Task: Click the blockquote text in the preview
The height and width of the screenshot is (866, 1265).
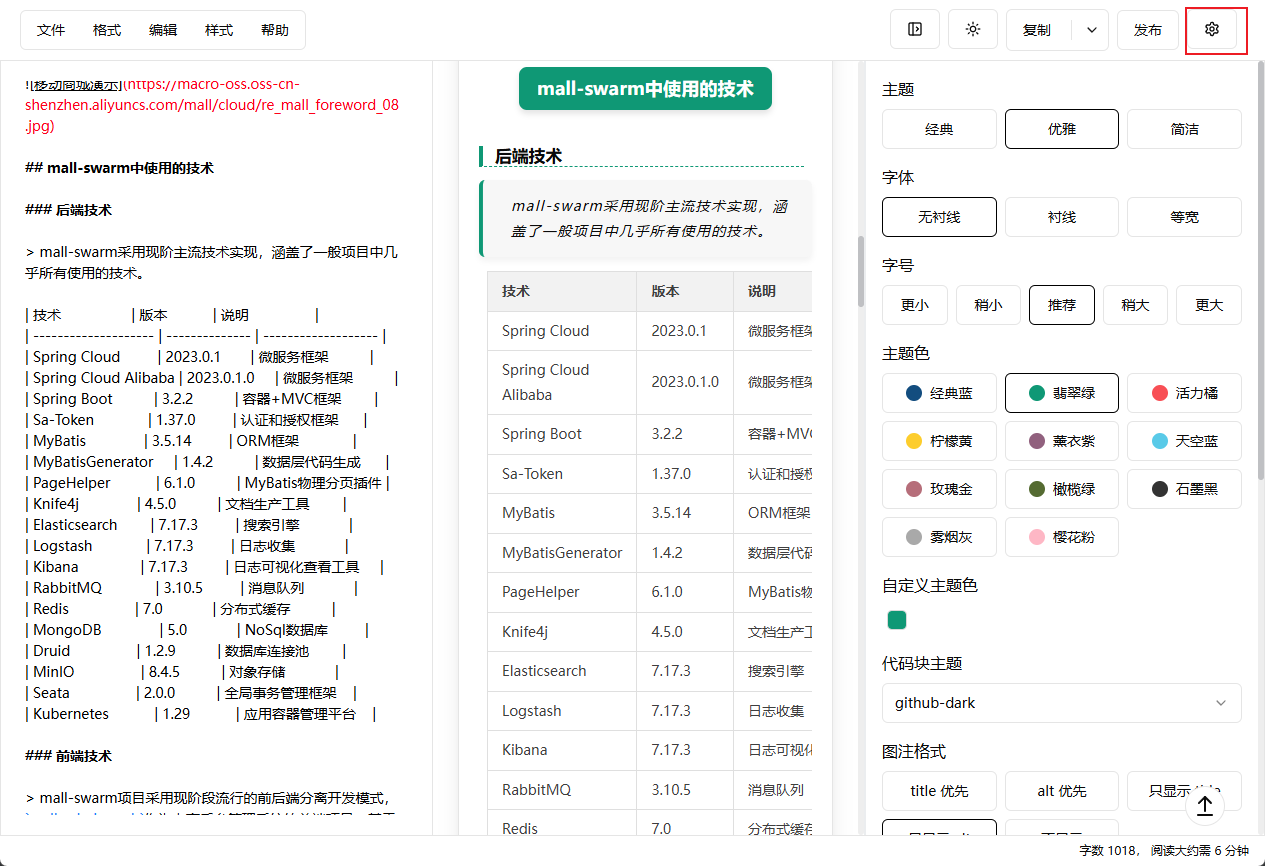Action: pos(649,219)
